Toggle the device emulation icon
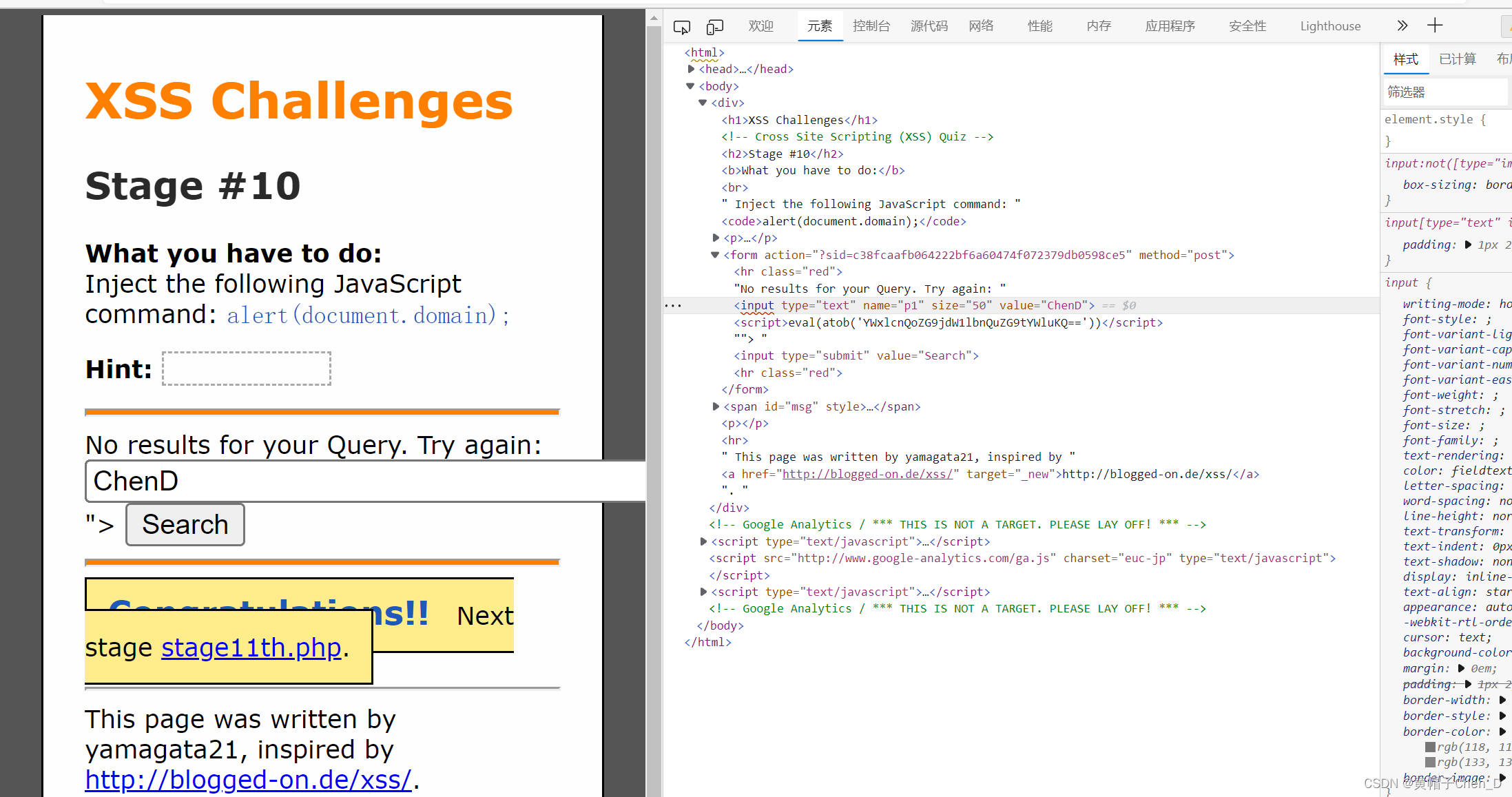The width and height of the screenshot is (1512, 797). 715,27
